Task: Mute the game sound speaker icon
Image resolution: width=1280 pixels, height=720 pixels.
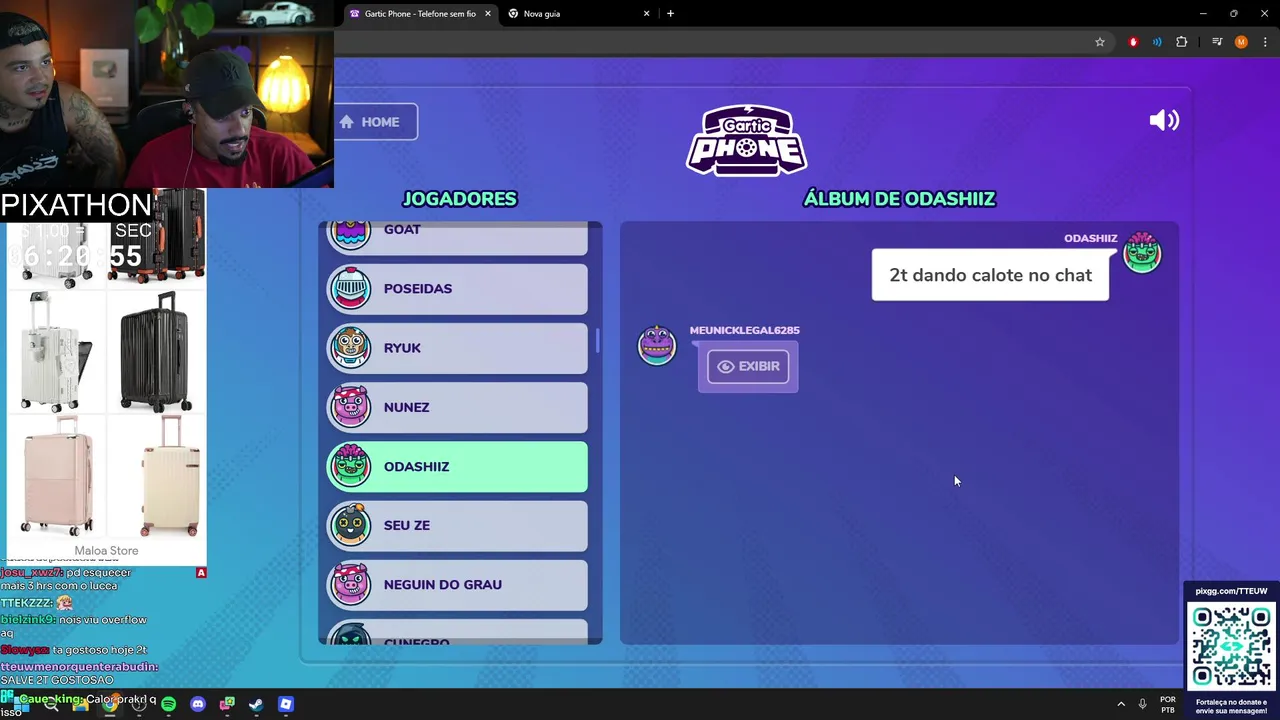Action: click(1164, 121)
